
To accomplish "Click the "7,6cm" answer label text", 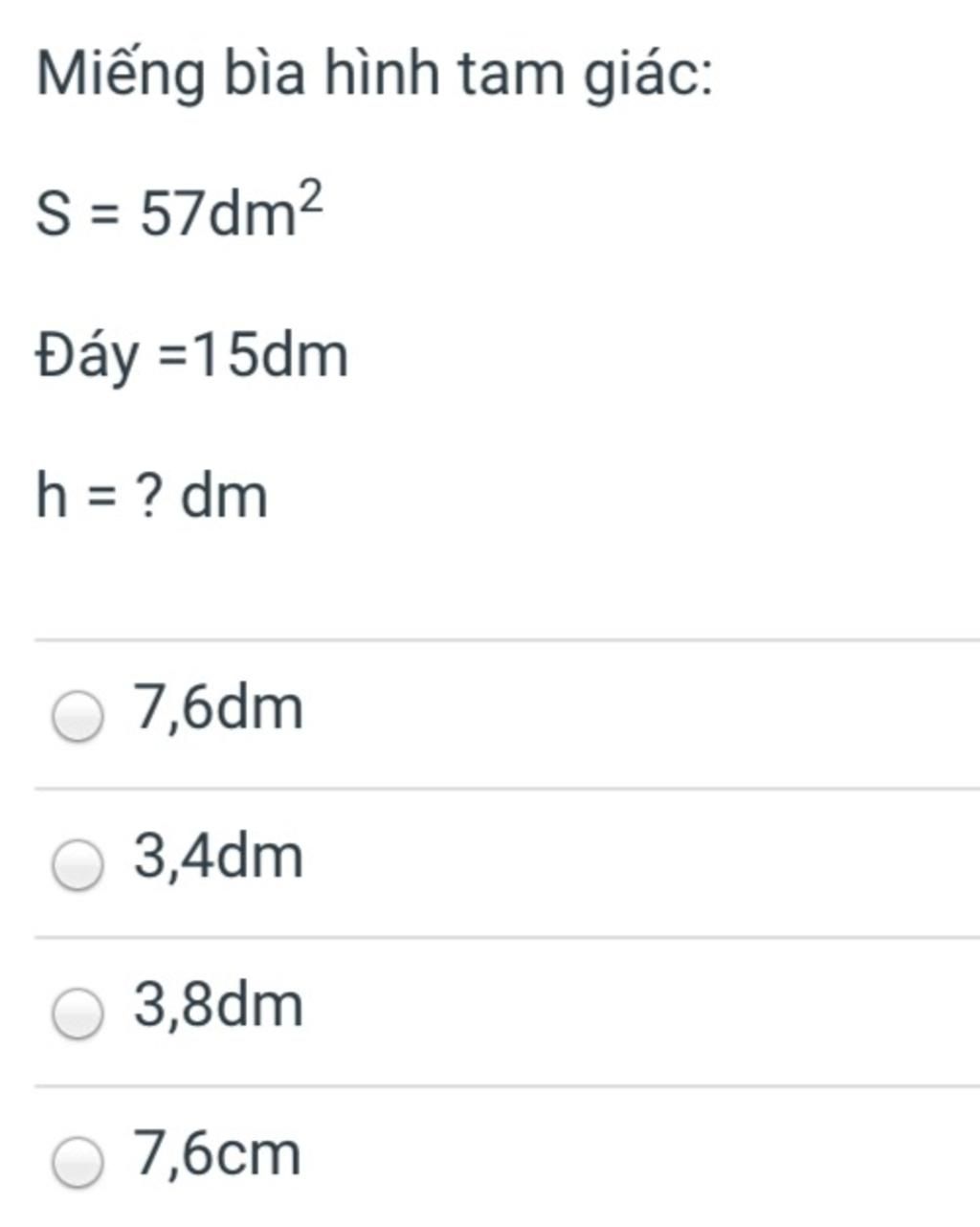I will [217, 1152].
